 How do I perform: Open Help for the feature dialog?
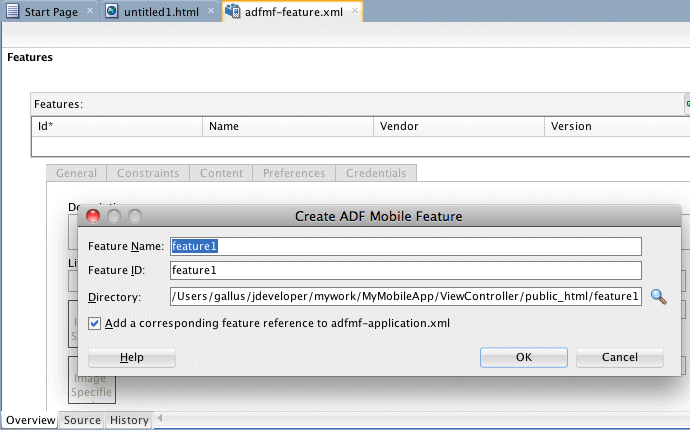coord(132,357)
